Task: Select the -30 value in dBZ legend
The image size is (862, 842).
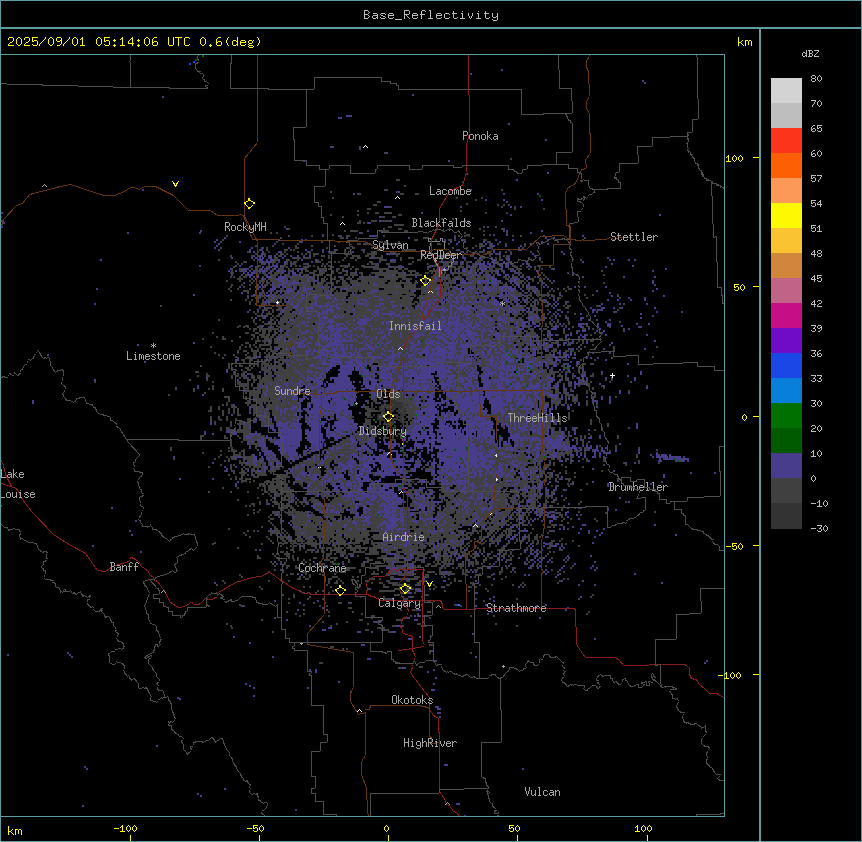Action: click(x=819, y=528)
